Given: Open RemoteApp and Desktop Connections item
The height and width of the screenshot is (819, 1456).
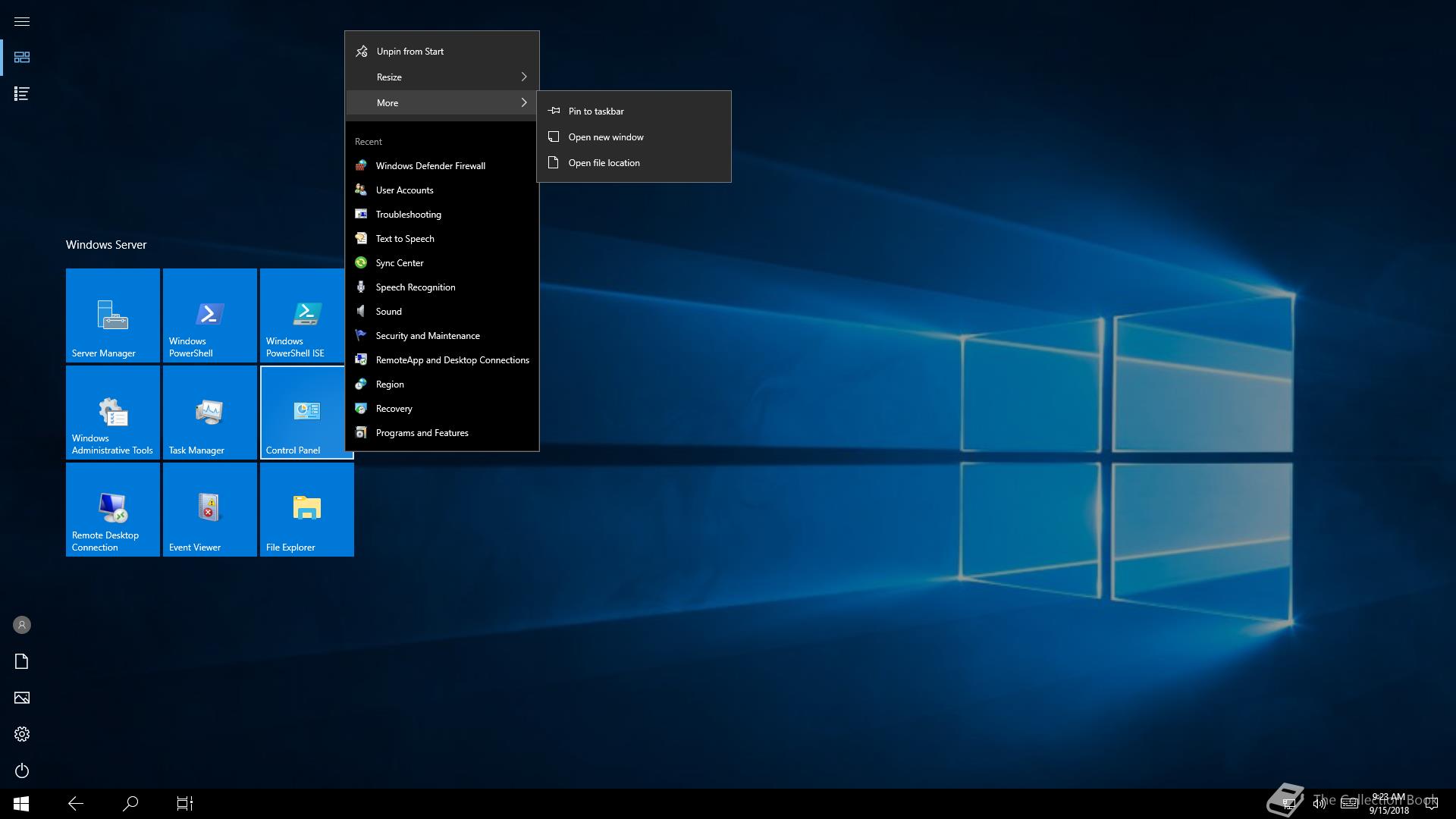Looking at the screenshot, I should pyautogui.click(x=442, y=360).
